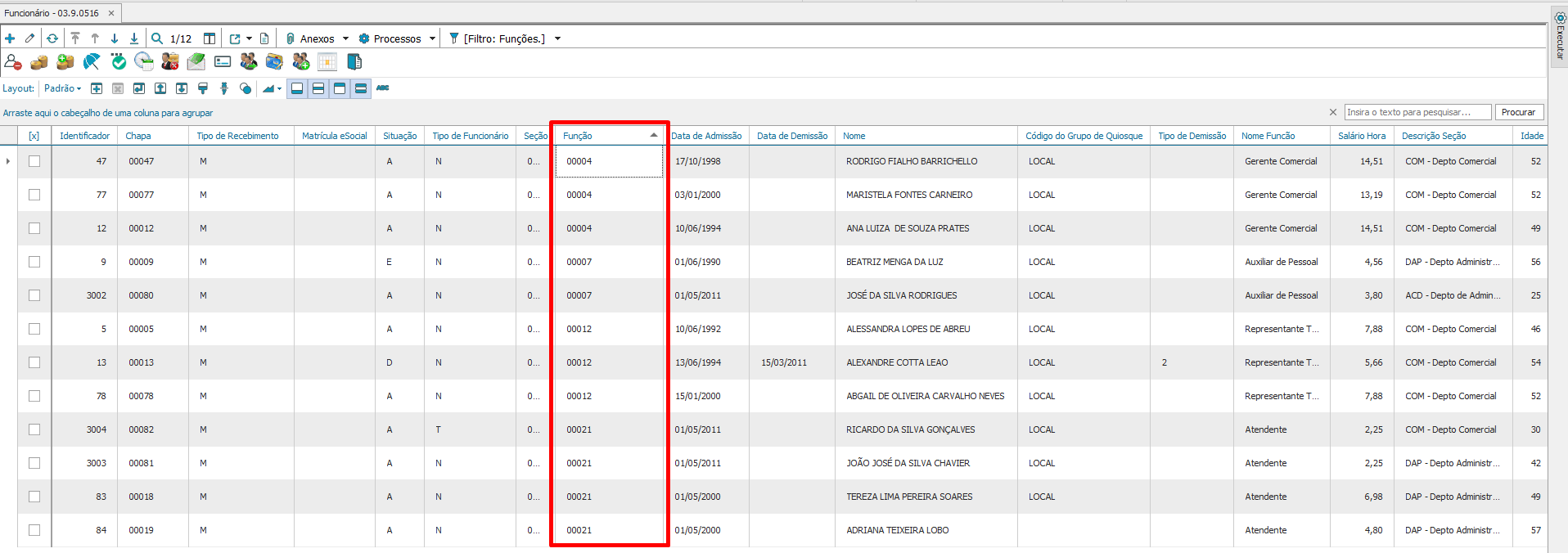Sort by the Nome column header
This screenshot has height=553, width=1568.
[x=926, y=136]
